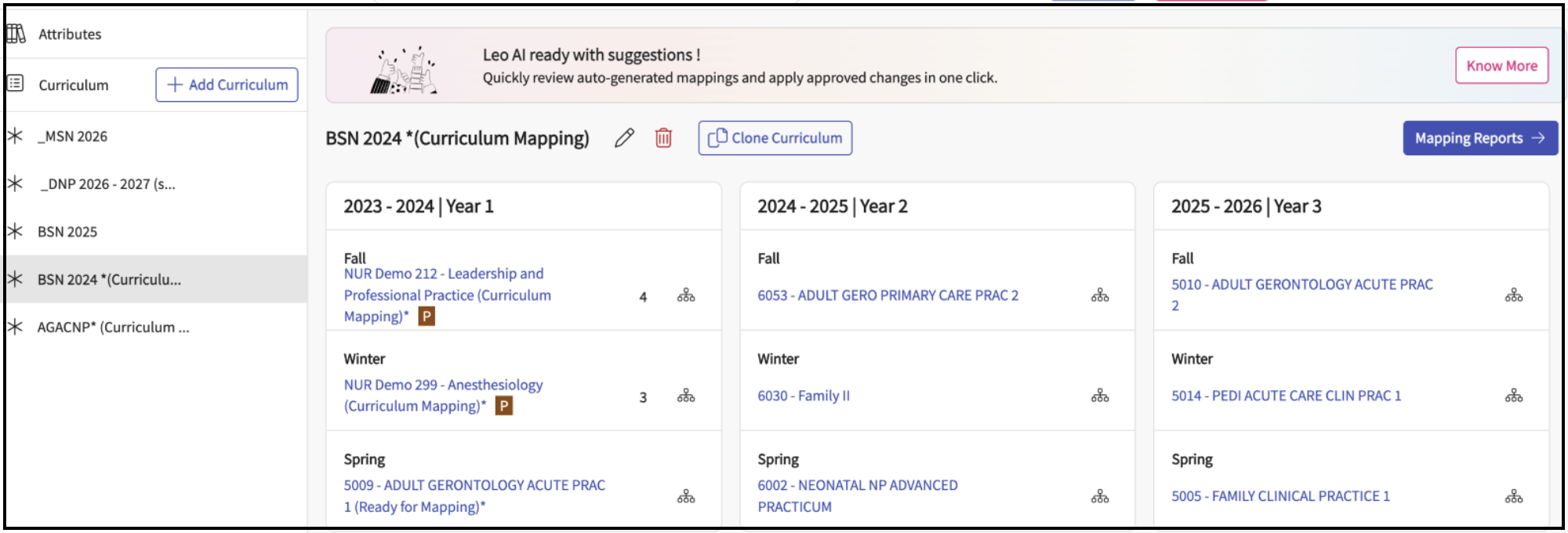This screenshot has width=1568, height=533.
Task: Click the red trash delete curriculum icon
Action: tap(663, 139)
